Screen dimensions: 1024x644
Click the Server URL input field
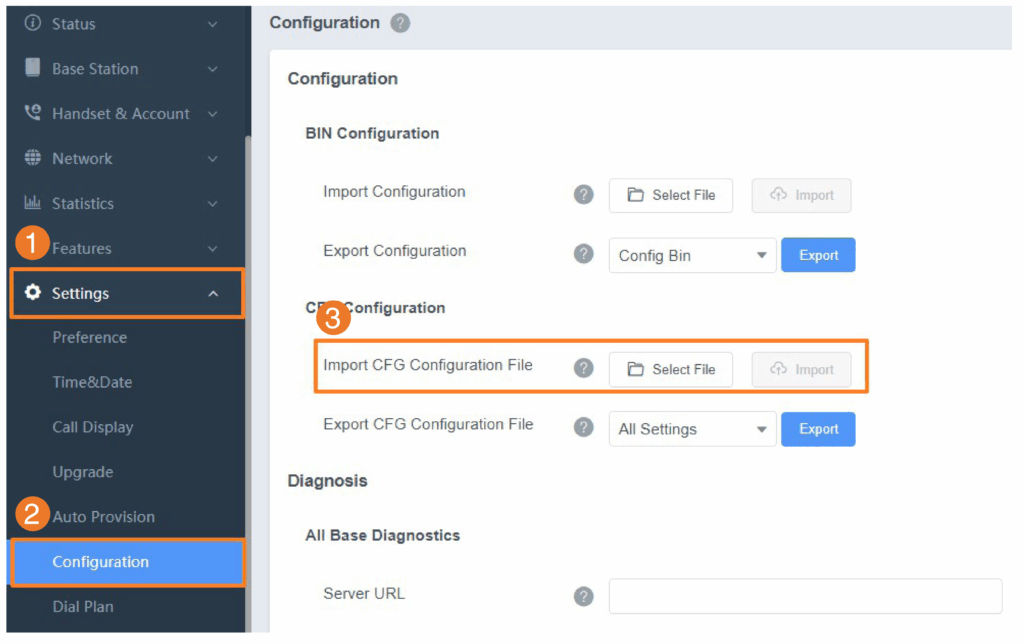click(x=805, y=596)
